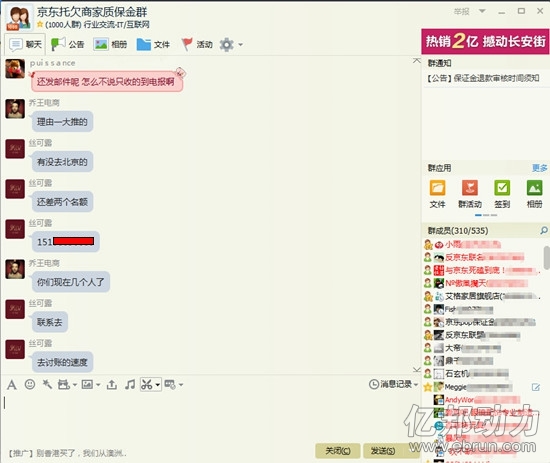Click the pink message bubble 还发邮件呢

[107, 81]
